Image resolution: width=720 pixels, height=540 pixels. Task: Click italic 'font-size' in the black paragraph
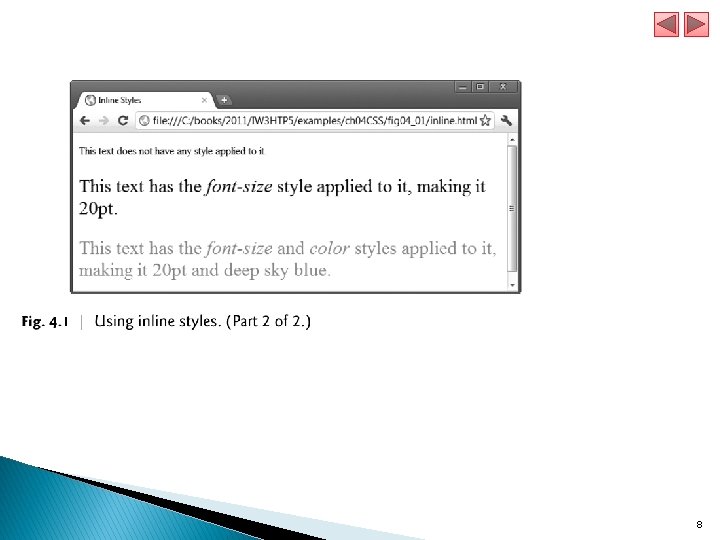239,186
